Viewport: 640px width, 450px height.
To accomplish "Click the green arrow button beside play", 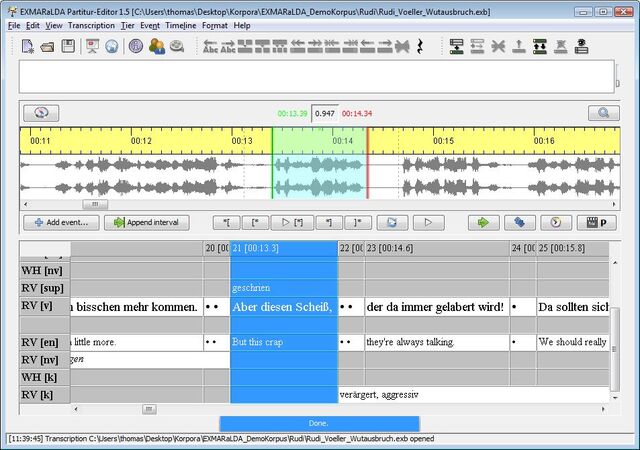I will [483, 223].
